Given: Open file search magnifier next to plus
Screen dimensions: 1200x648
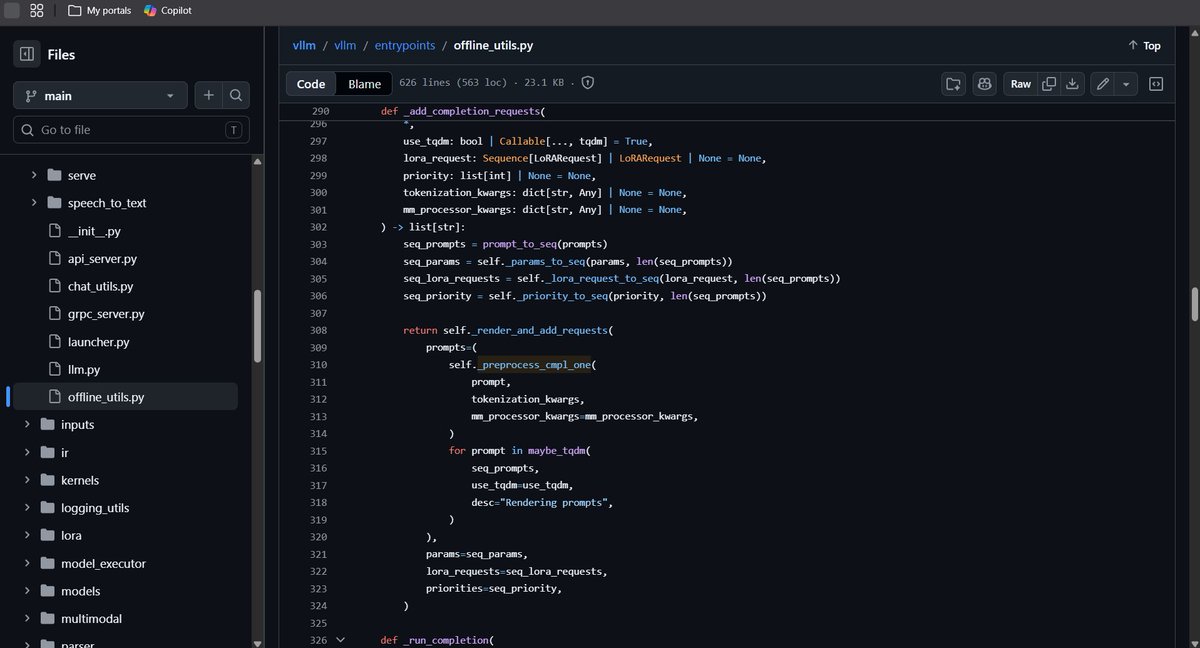Looking at the screenshot, I should coord(236,95).
